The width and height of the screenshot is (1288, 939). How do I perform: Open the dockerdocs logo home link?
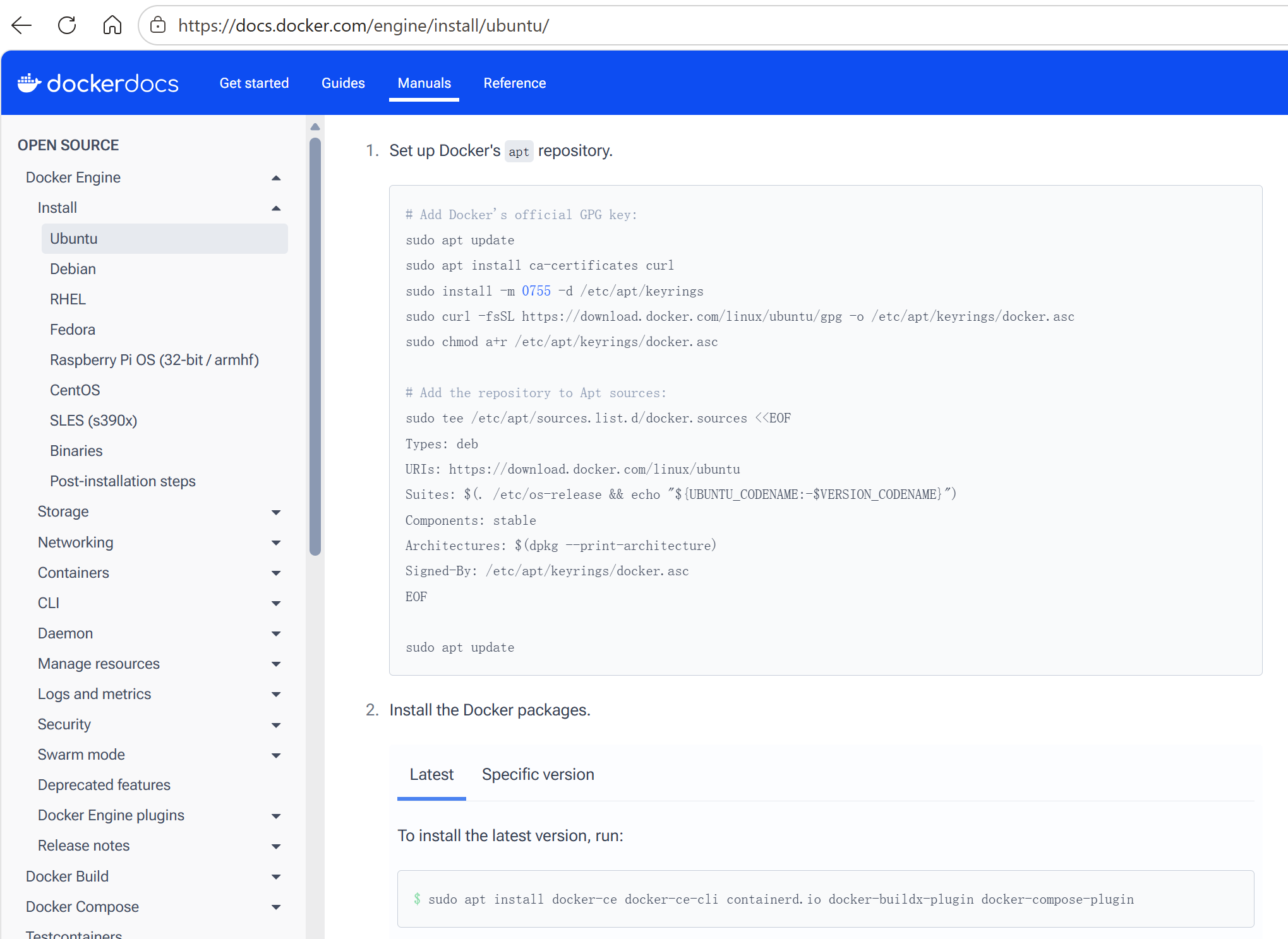98,83
